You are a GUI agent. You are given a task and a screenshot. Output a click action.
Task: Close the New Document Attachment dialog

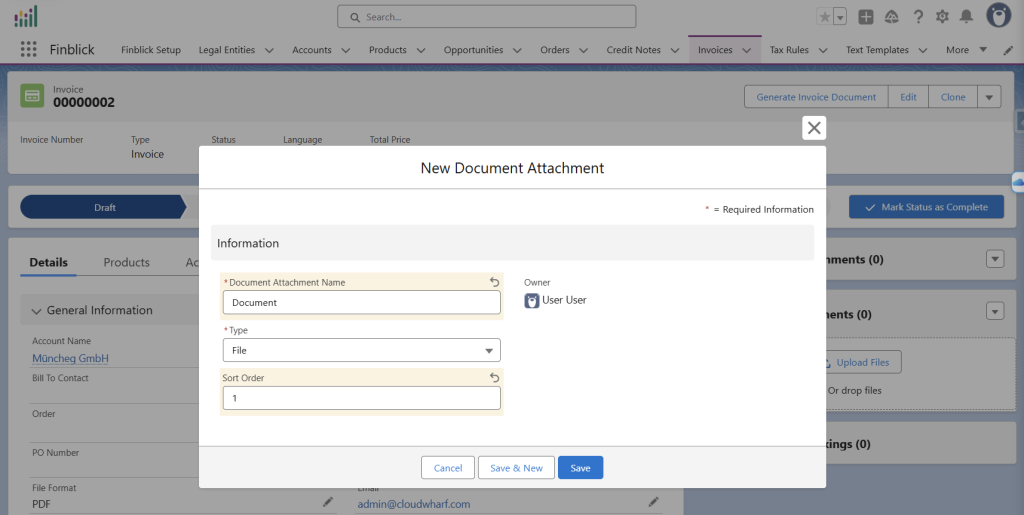click(x=814, y=128)
